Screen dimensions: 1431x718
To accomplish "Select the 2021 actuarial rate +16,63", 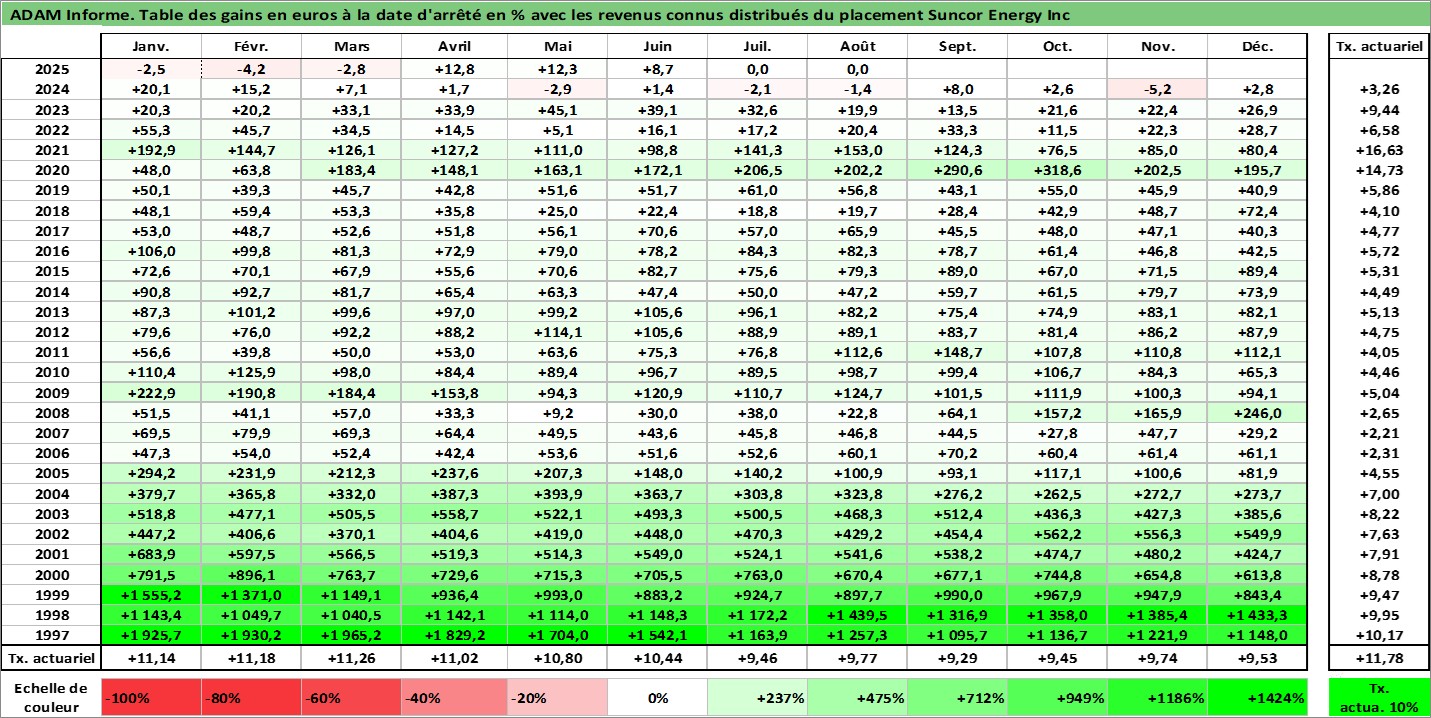I will click(1379, 150).
